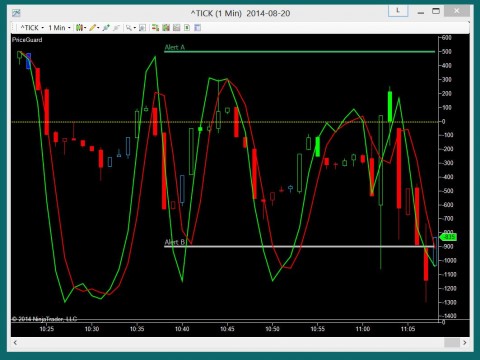This screenshot has width=480, height=360.
Task: Expand the zoom dropdown arrow
Action: pos(135,28)
